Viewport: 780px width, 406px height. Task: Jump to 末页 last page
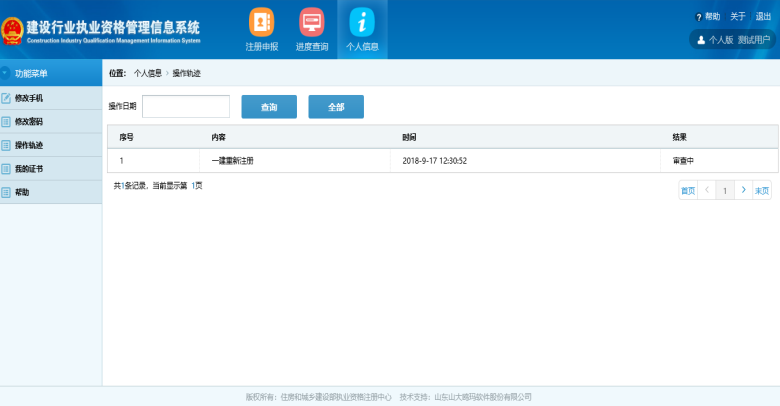[x=762, y=190]
